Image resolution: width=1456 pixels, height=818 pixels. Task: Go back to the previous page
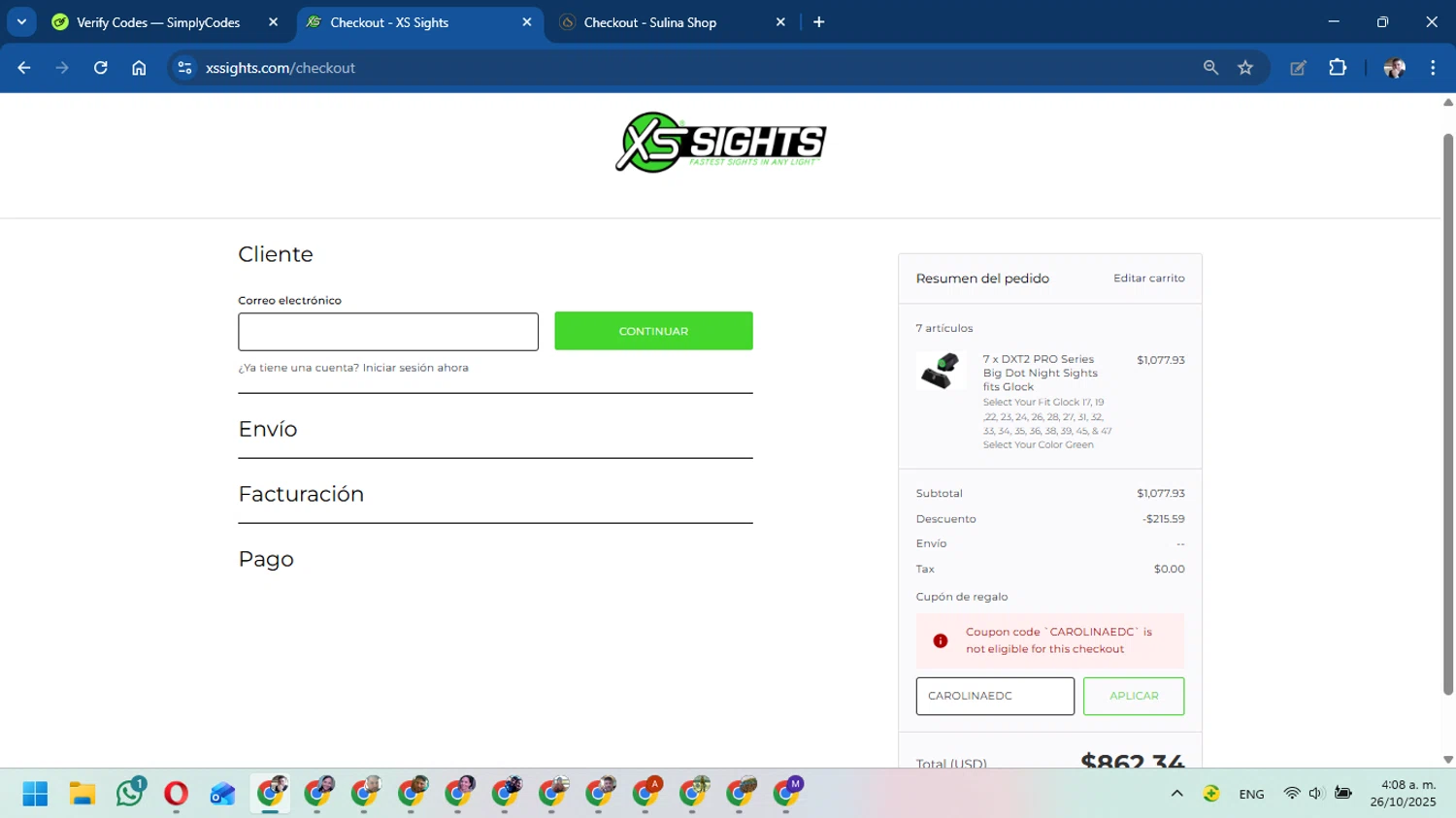point(24,68)
